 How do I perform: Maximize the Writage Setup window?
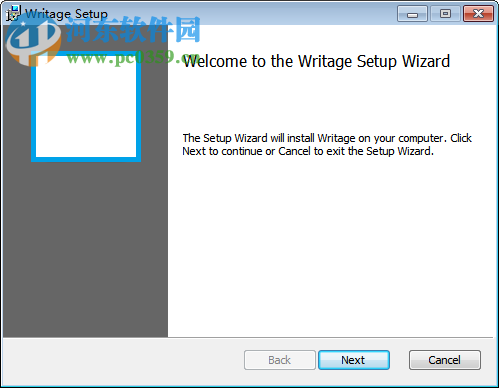pos(445,14)
